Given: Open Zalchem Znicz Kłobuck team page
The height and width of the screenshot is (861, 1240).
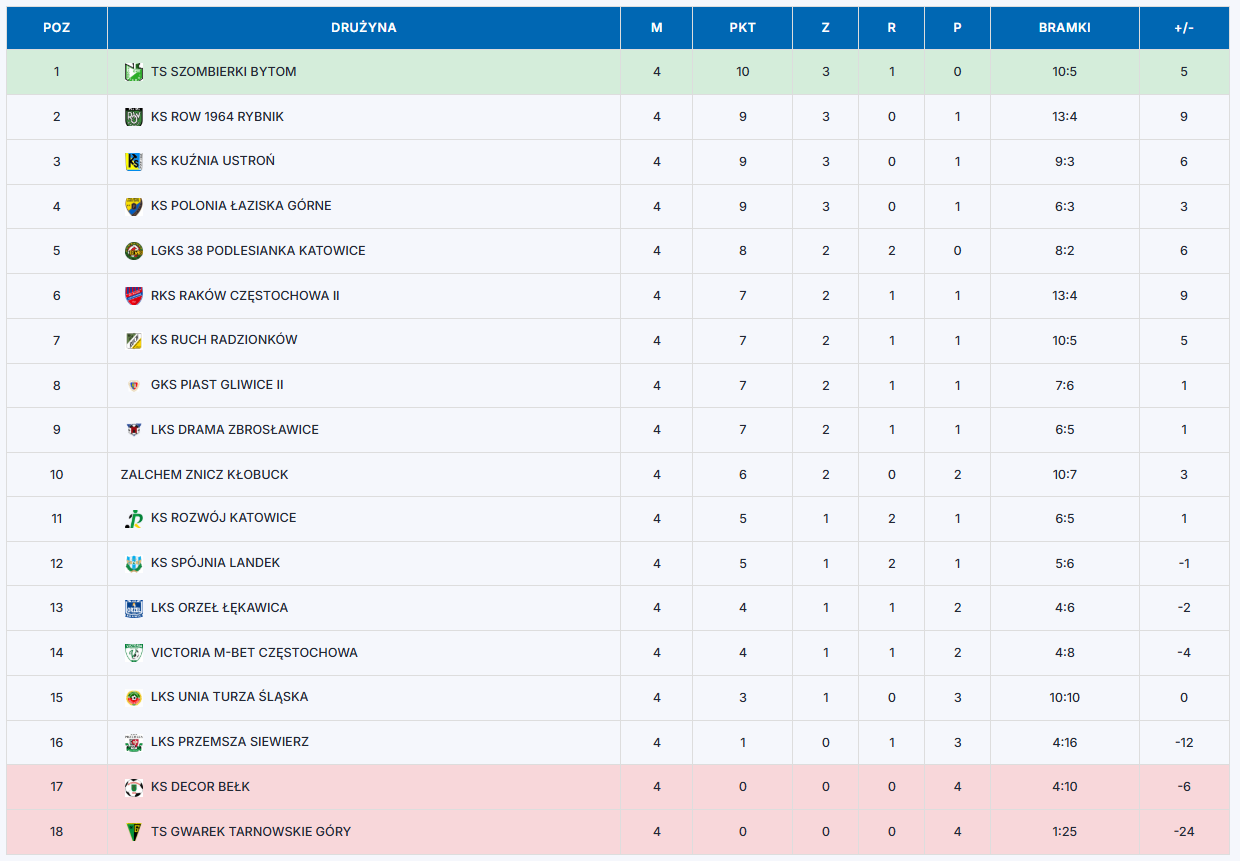Looking at the screenshot, I should tap(204, 475).
